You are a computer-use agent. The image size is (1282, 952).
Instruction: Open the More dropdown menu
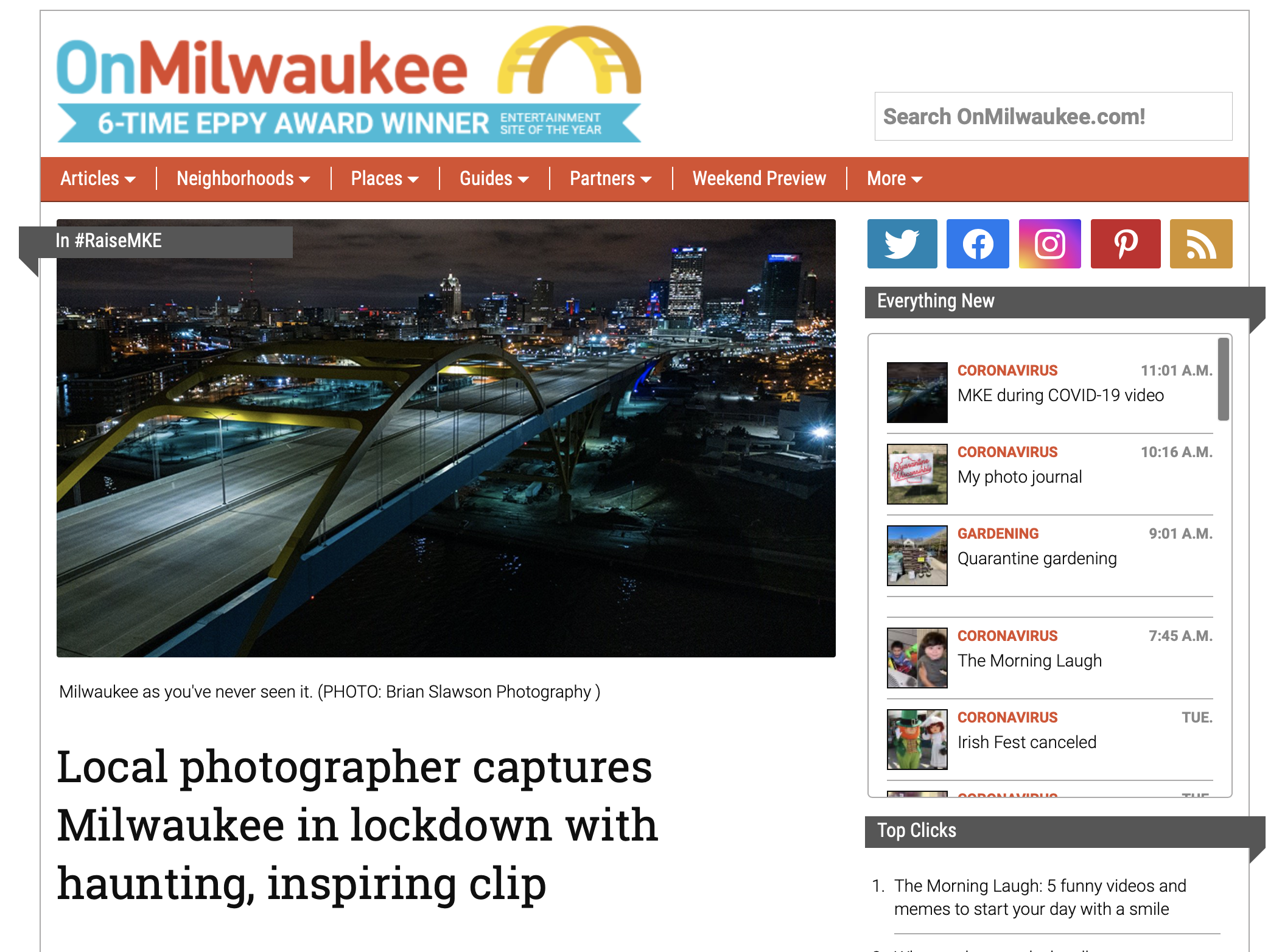coord(894,178)
